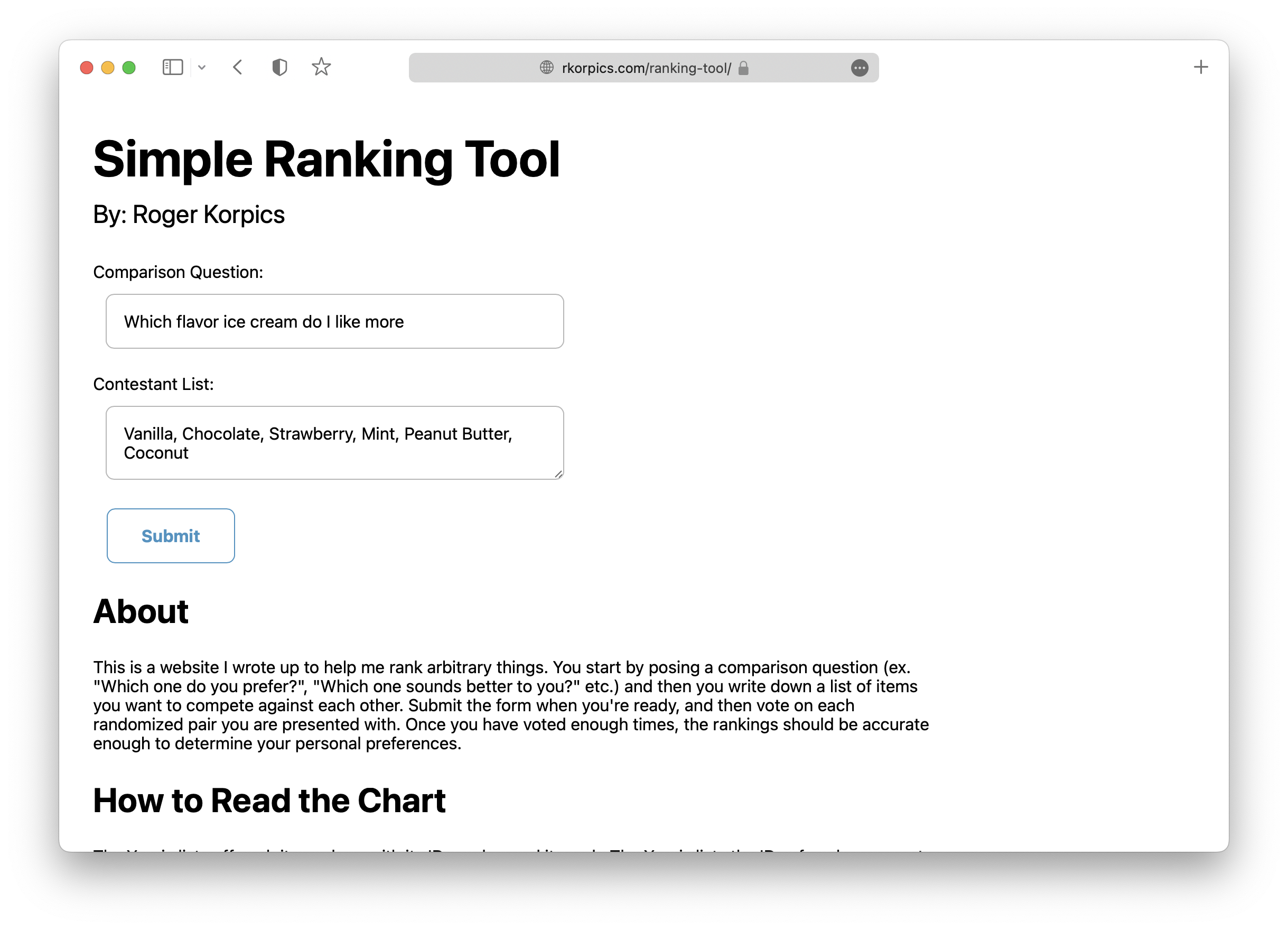This screenshot has width=1288, height=930.
Task: Click the bookmark/favorites star icon
Action: pyautogui.click(x=322, y=68)
